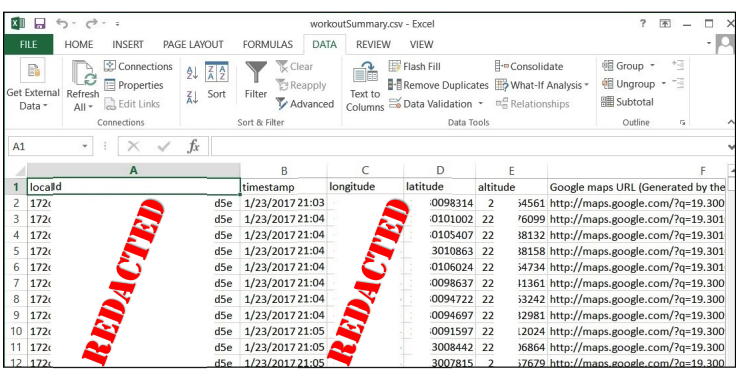Image resolution: width=742 pixels, height=380 pixels.
Task: Click the Sort Z to A descending icon
Action: click(x=192, y=97)
